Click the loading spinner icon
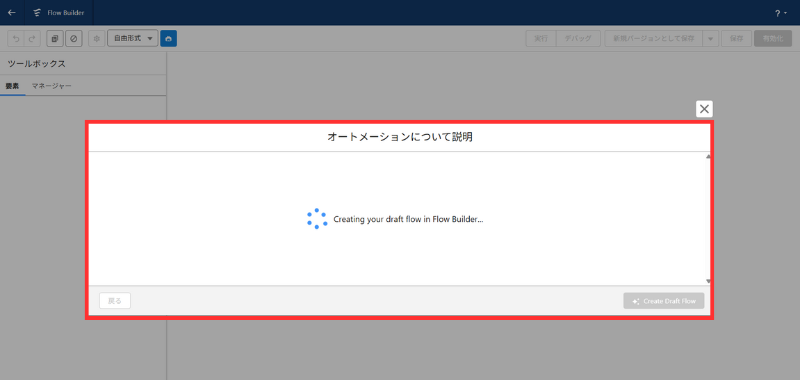Viewport: 800px width, 380px height. (x=317, y=219)
